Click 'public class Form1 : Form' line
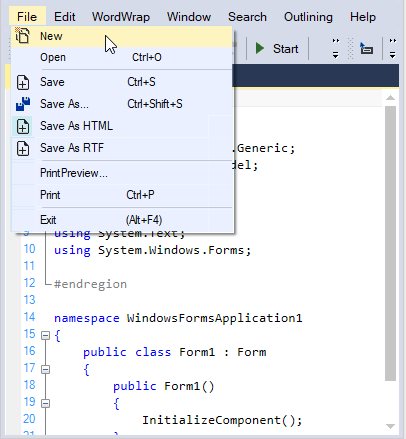Screen dimensions: 406x439 (175, 352)
